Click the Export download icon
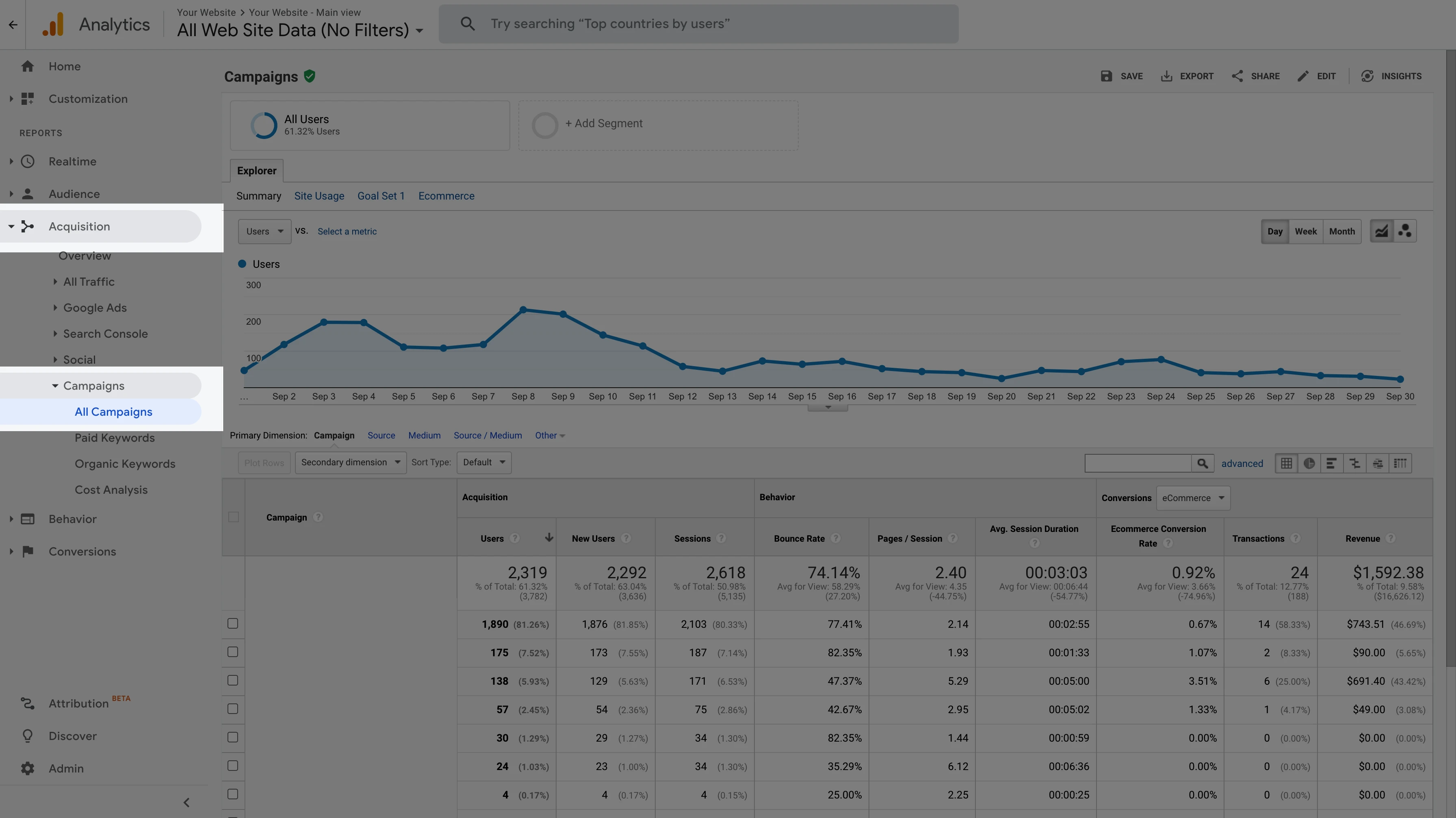This screenshot has height=818, width=1456. (1166, 76)
